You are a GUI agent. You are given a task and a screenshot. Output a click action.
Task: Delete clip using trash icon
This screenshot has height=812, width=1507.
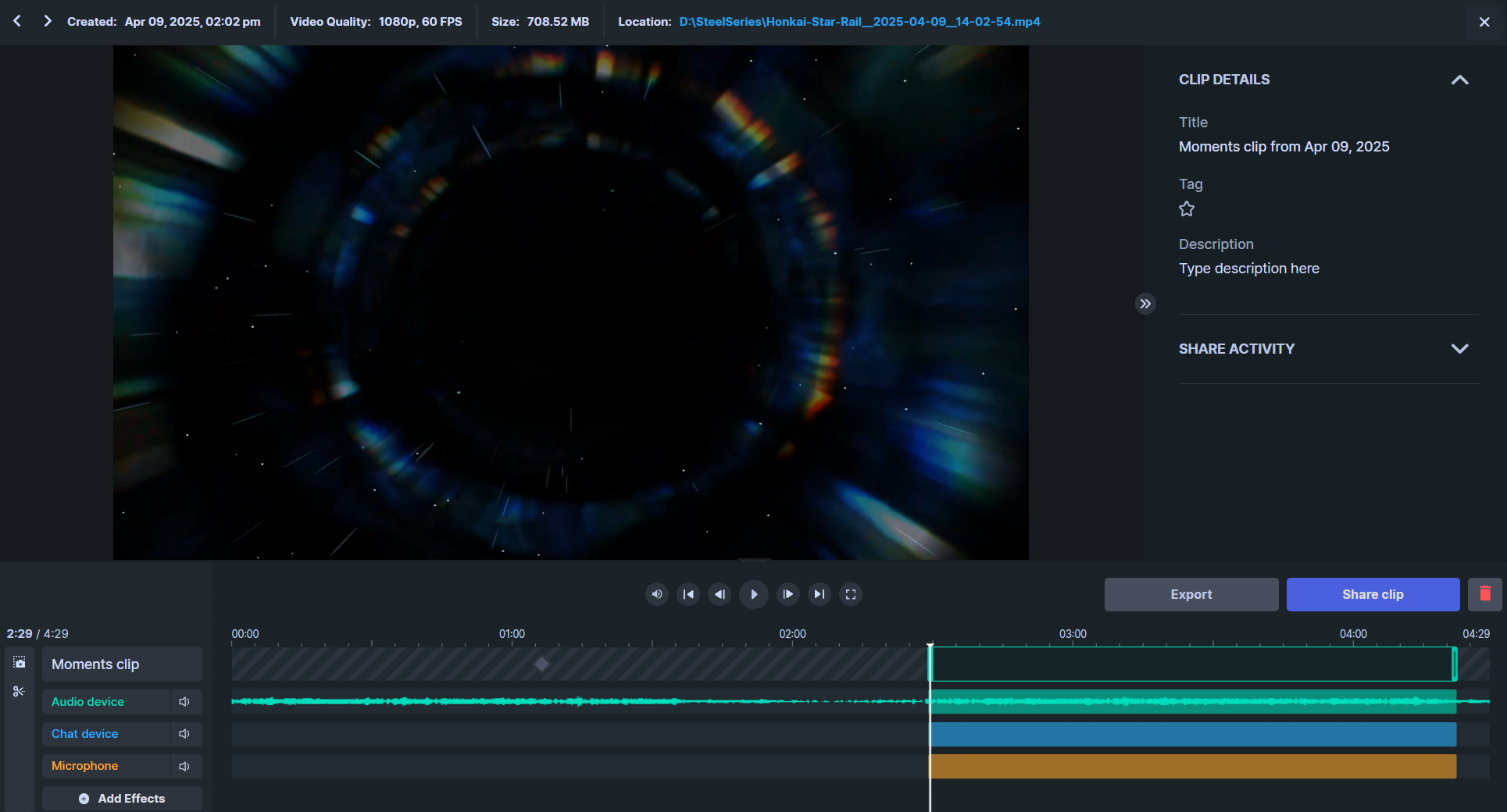[x=1485, y=594]
